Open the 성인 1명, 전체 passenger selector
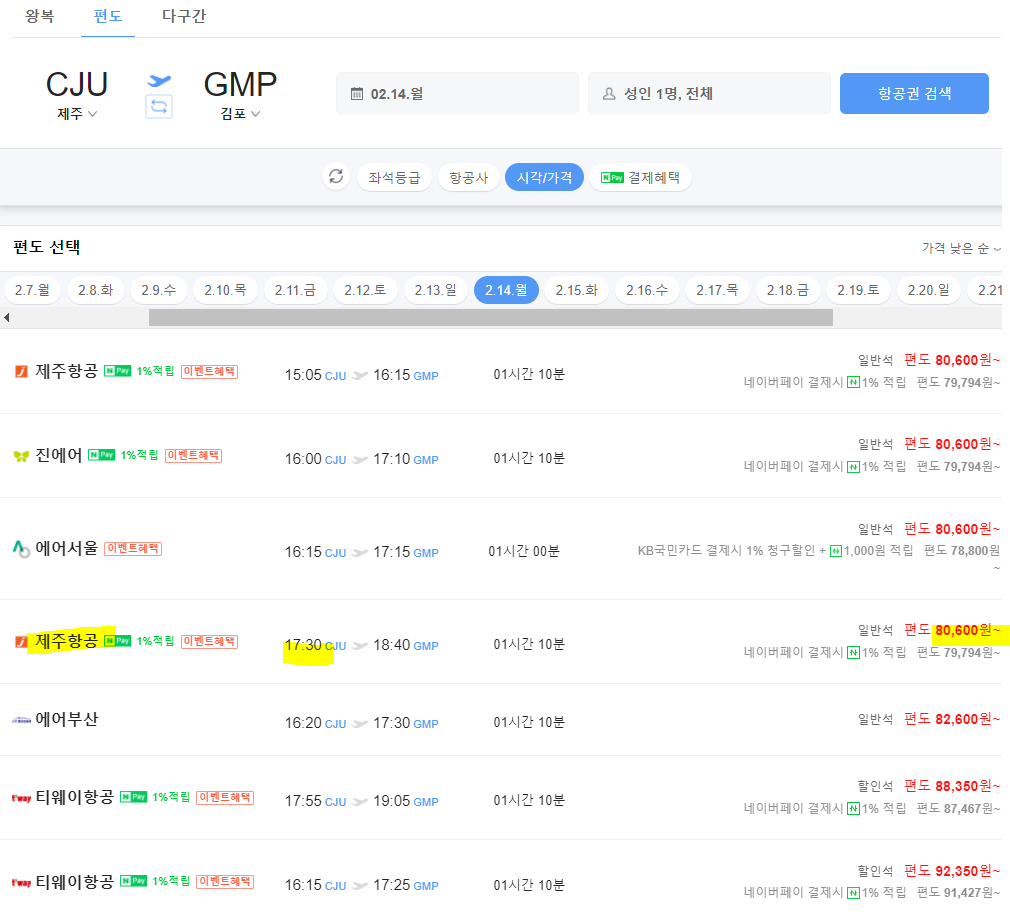This screenshot has width=1010, height=917. pos(709,93)
